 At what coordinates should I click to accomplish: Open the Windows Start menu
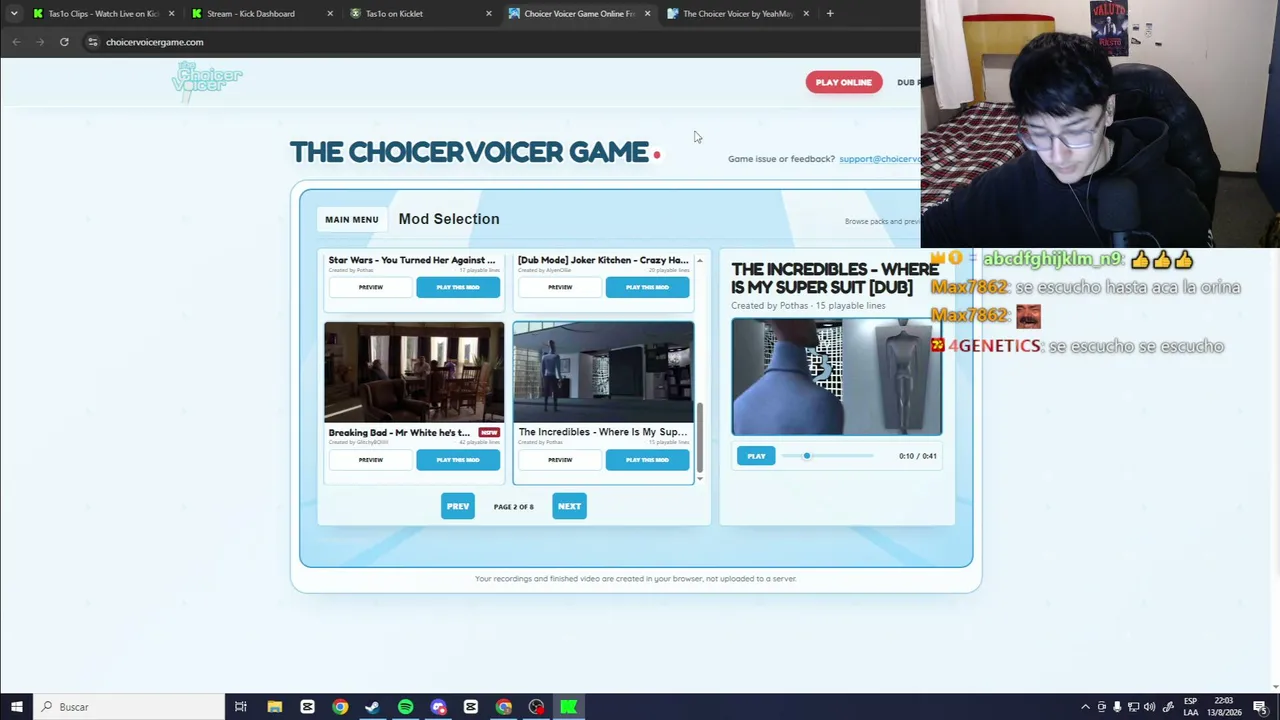16,707
